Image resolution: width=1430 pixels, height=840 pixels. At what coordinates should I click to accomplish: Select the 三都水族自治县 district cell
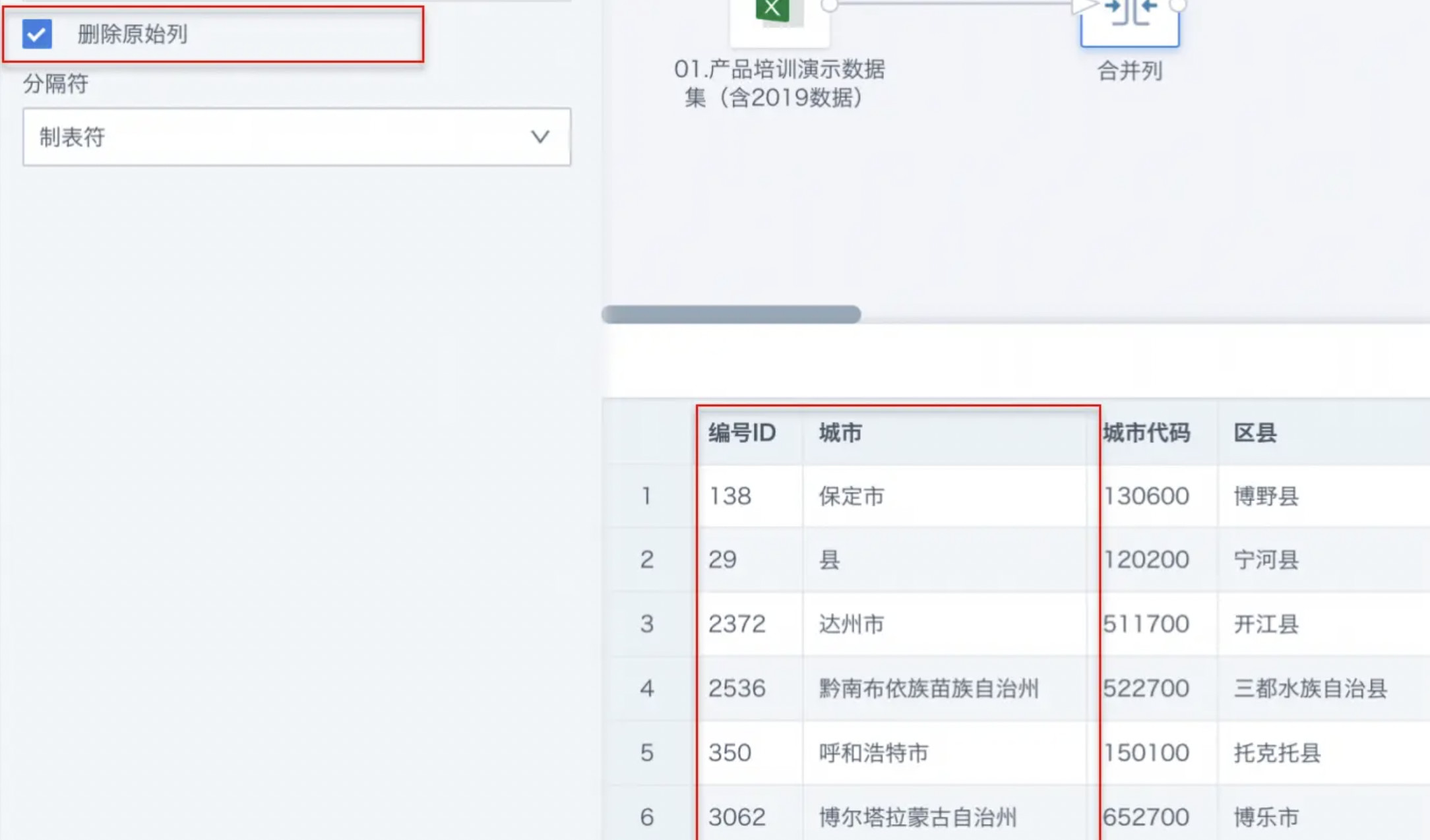[x=1324, y=688]
